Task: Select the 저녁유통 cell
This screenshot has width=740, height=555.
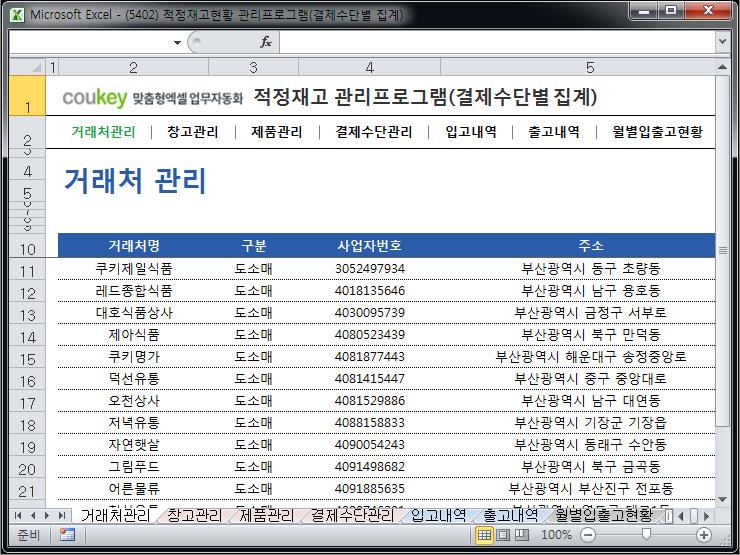Action: [x=134, y=422]
